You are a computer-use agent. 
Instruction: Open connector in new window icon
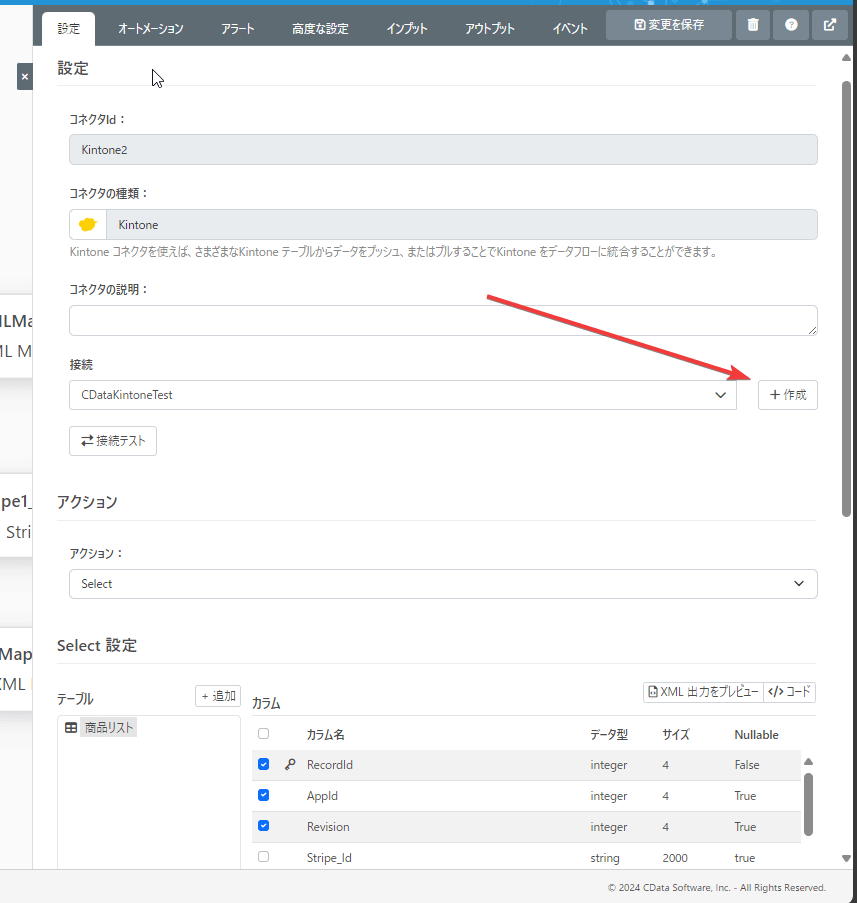point(829,25)
